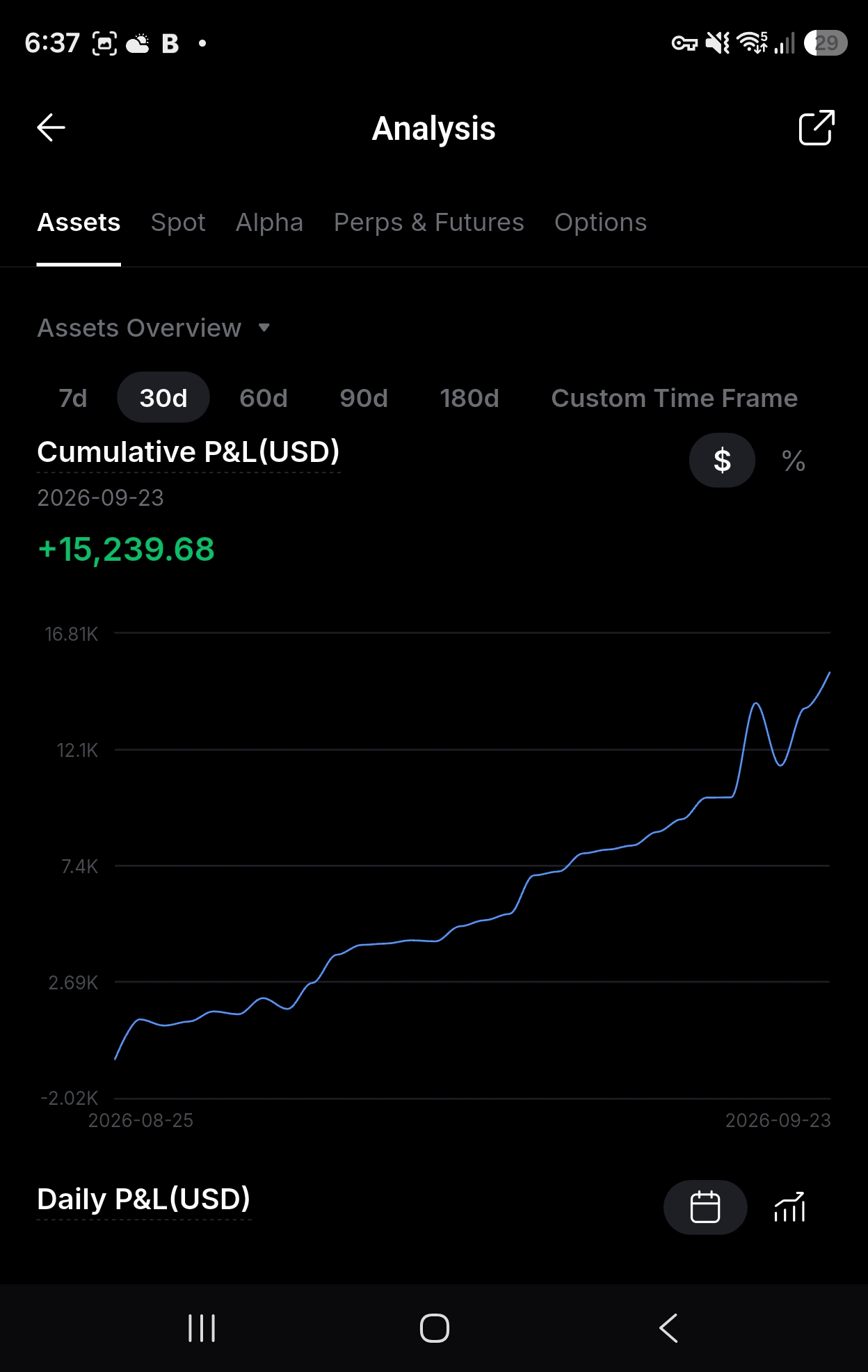Tap the Wi-Fi status icon

pos(753,43)
